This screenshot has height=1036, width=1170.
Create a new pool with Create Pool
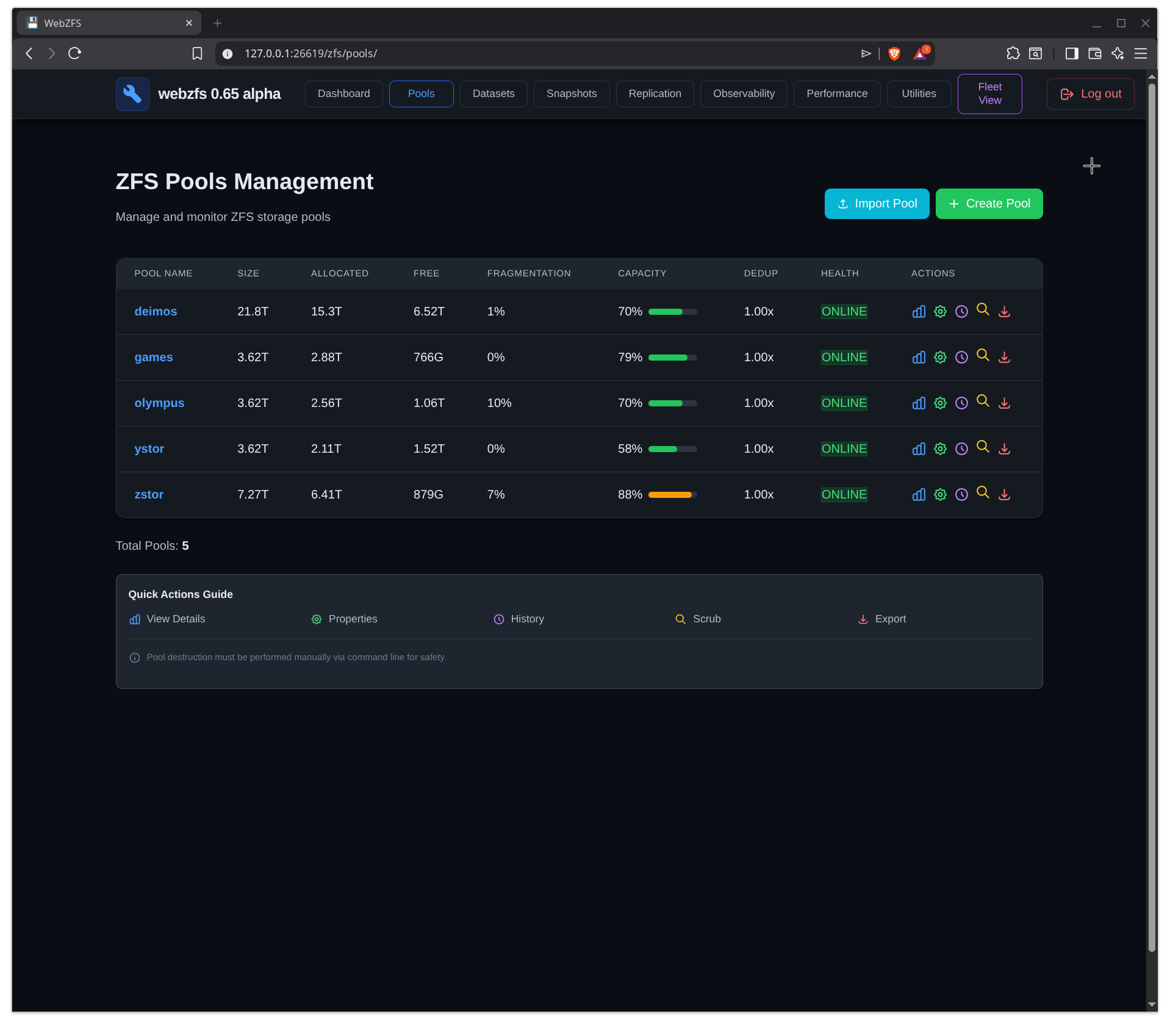click(989, 203)
